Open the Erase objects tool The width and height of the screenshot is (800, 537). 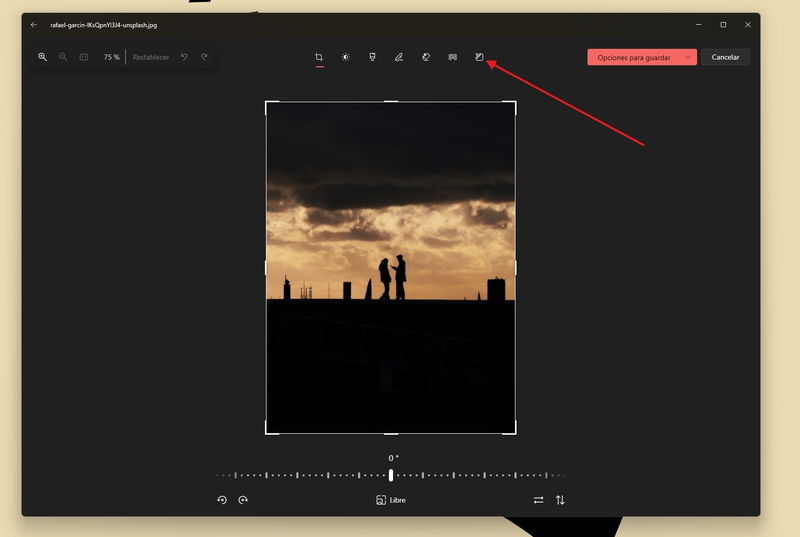coord(426,57)
